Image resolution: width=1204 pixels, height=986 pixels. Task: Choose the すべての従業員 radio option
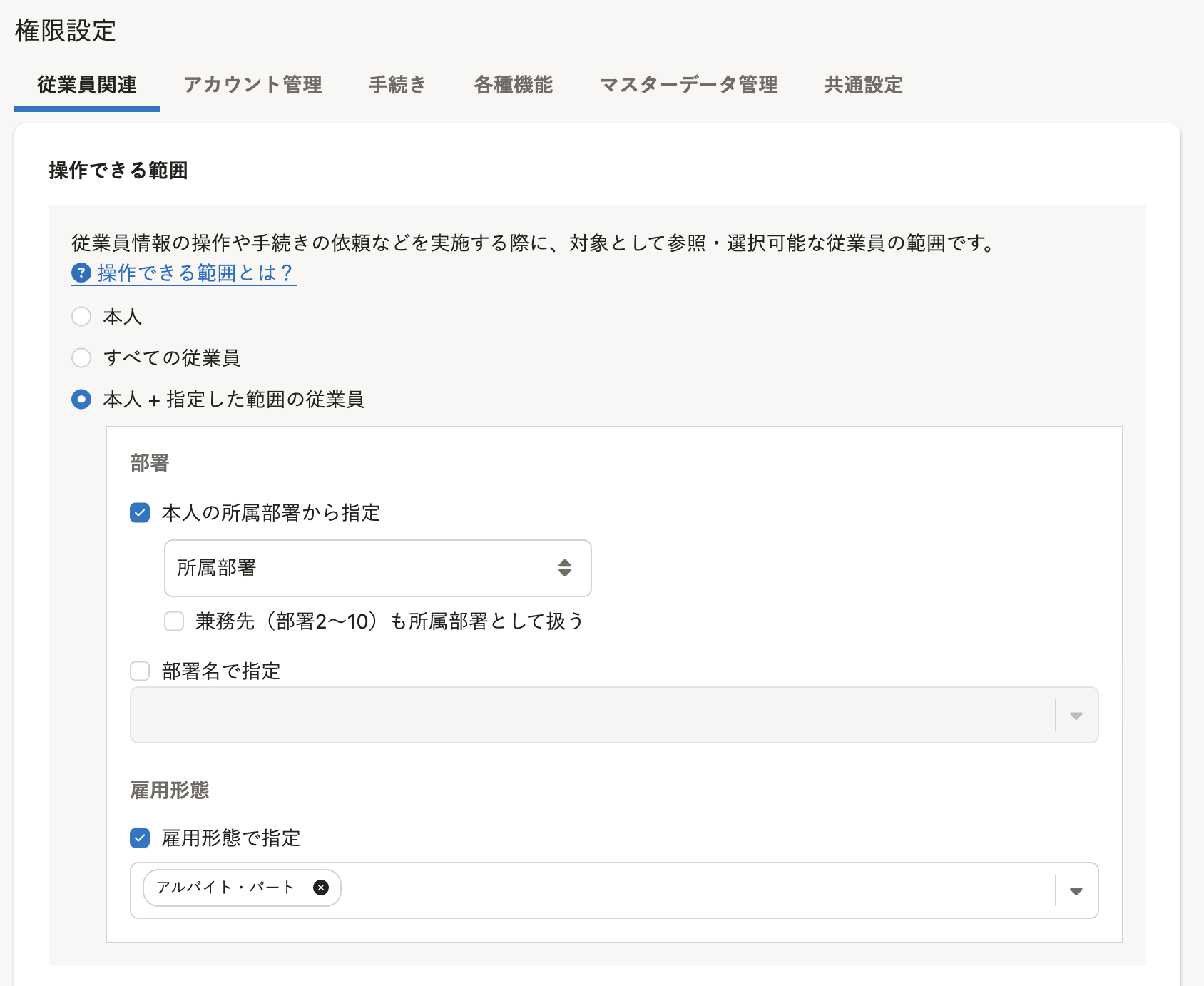81,357
